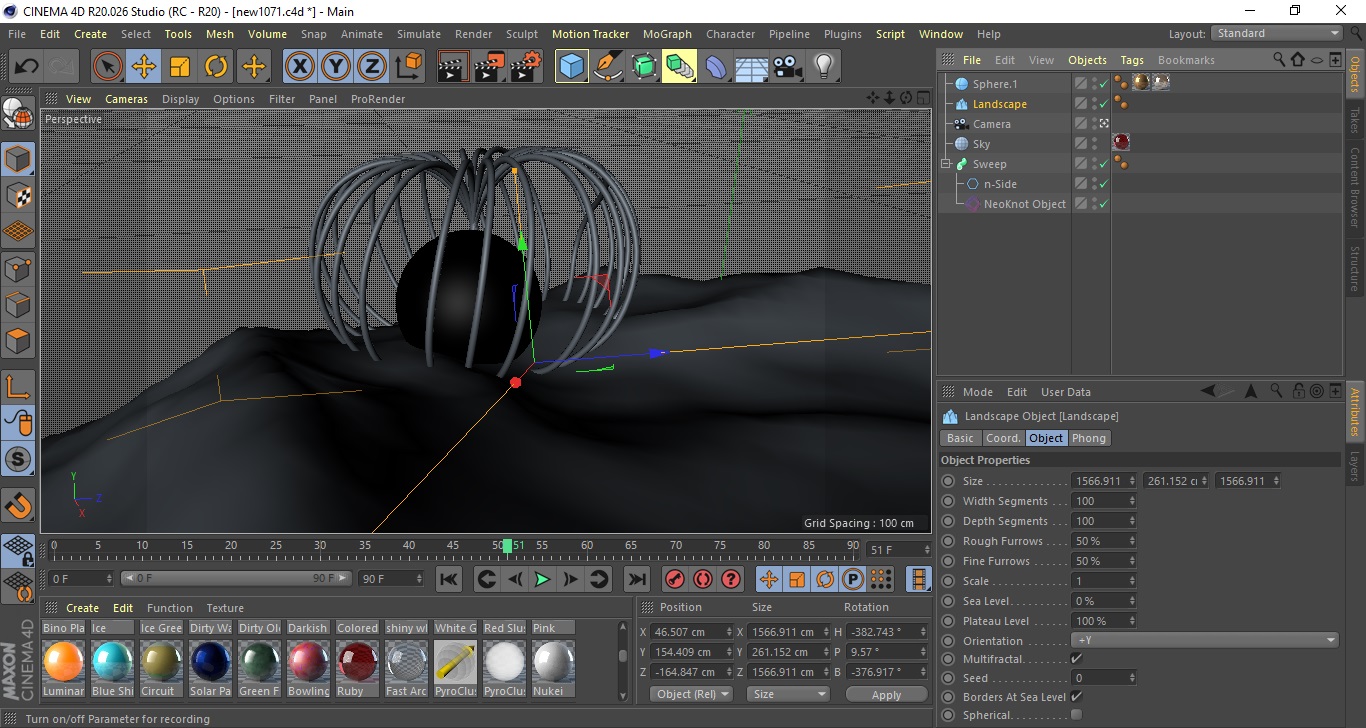Add a Camera object icon
Screen dimensions: 1366x728
click(788, 67)
